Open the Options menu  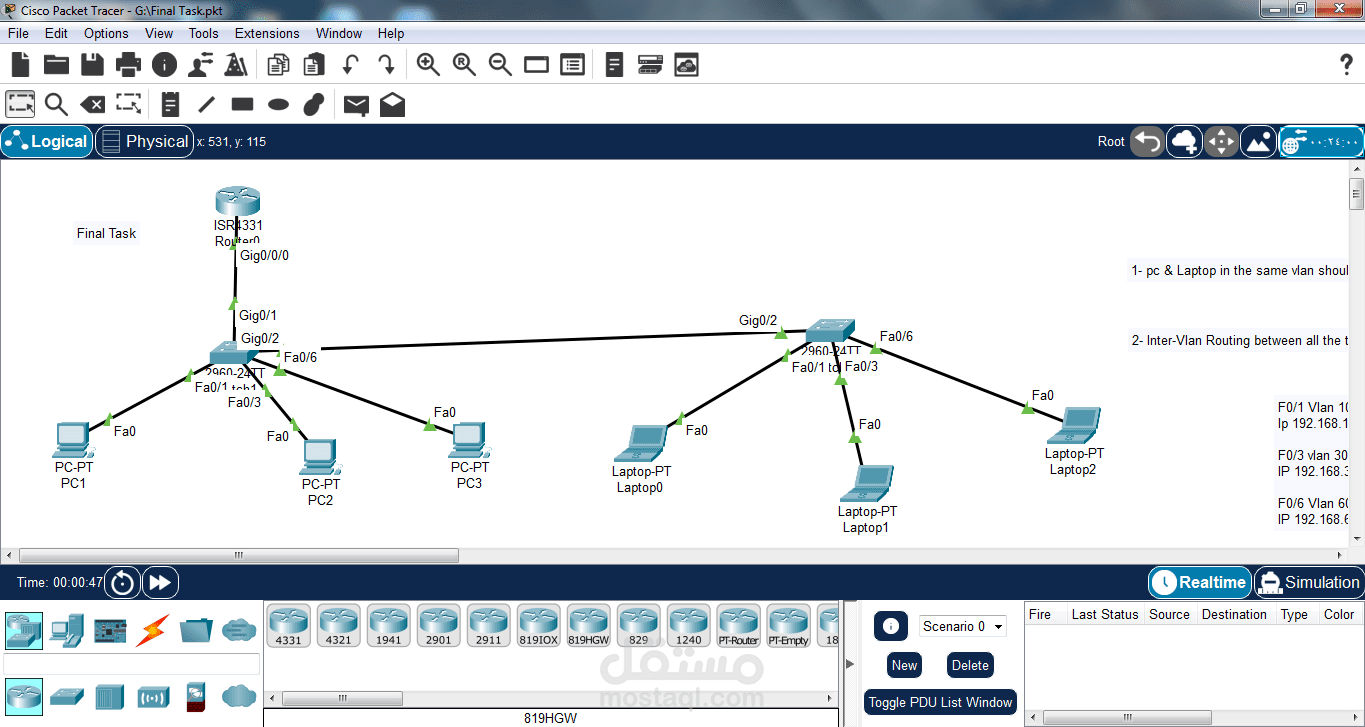pos(106,33)
